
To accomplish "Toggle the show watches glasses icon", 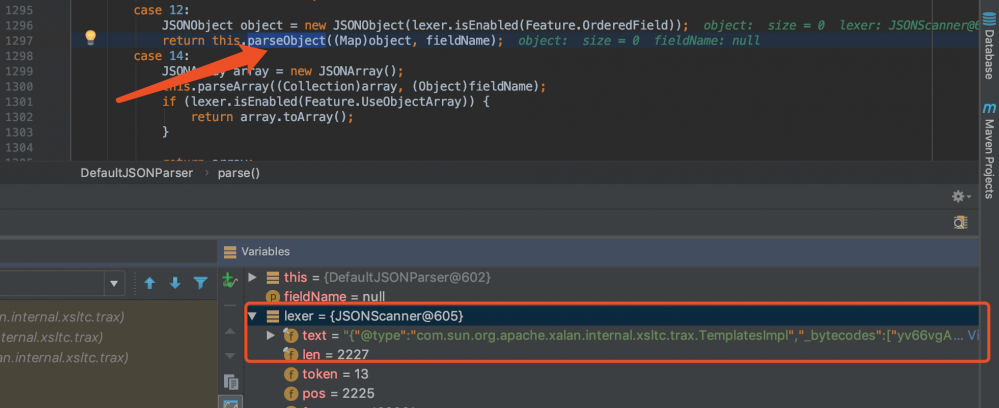I will pos(230,404).
